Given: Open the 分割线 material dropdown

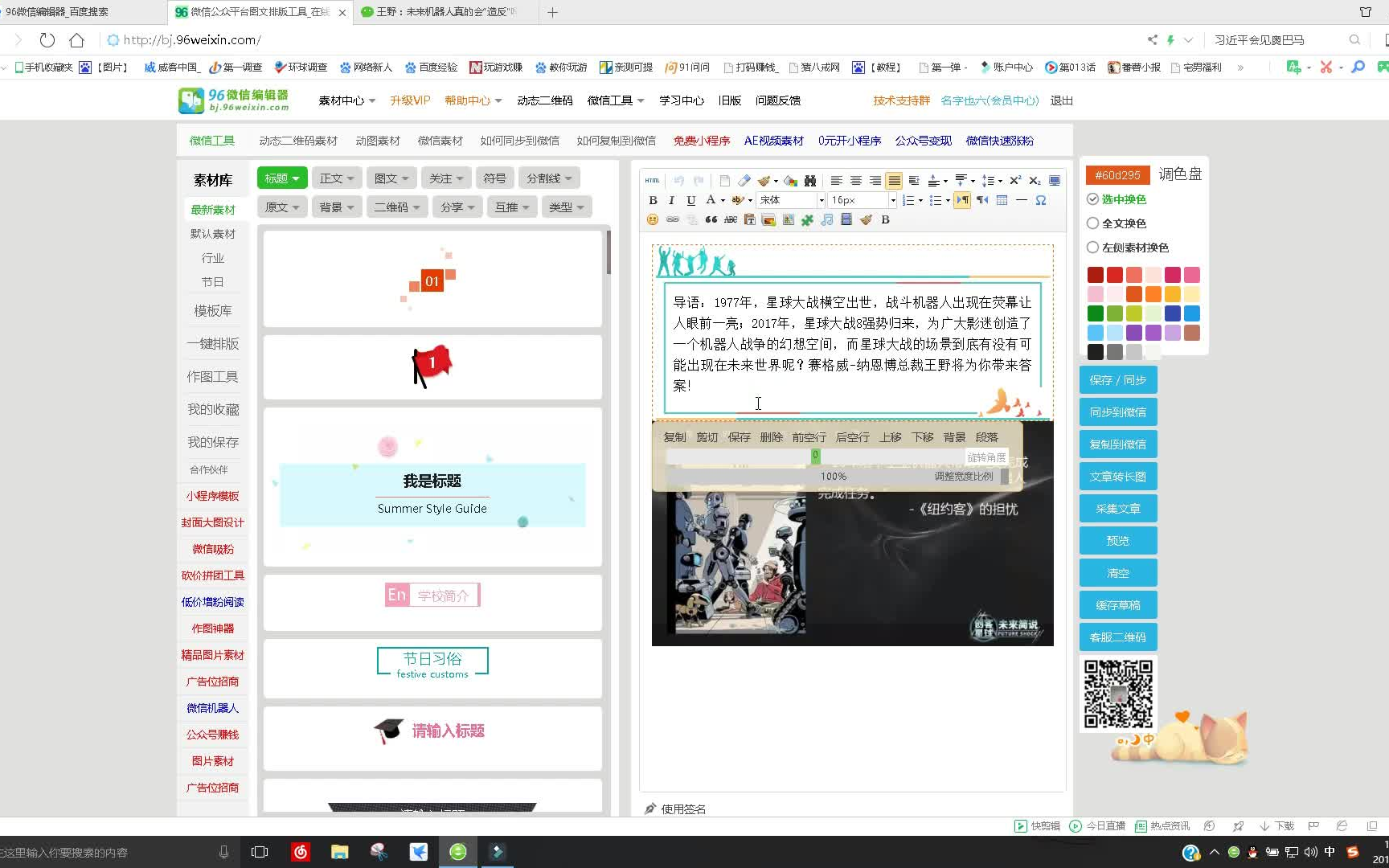Looking at the screenshot, I should (550, 178).
